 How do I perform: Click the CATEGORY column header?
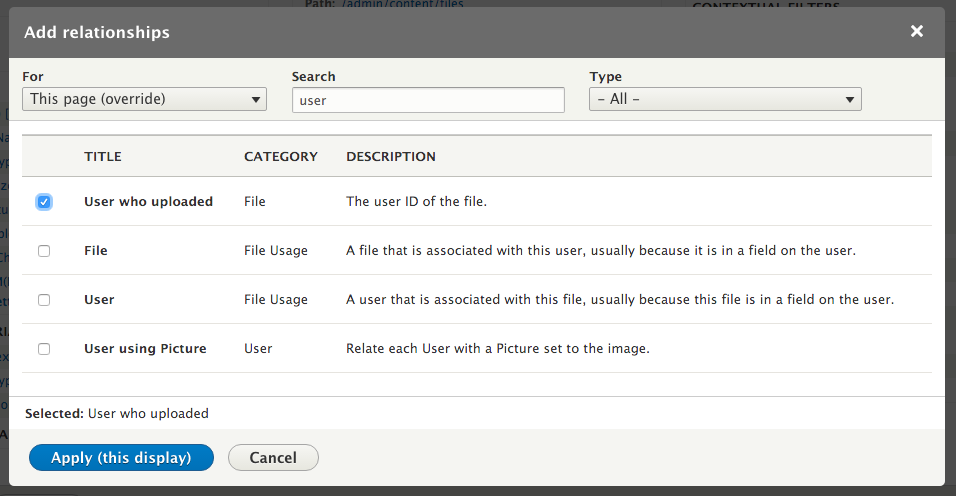pos(280,157)
